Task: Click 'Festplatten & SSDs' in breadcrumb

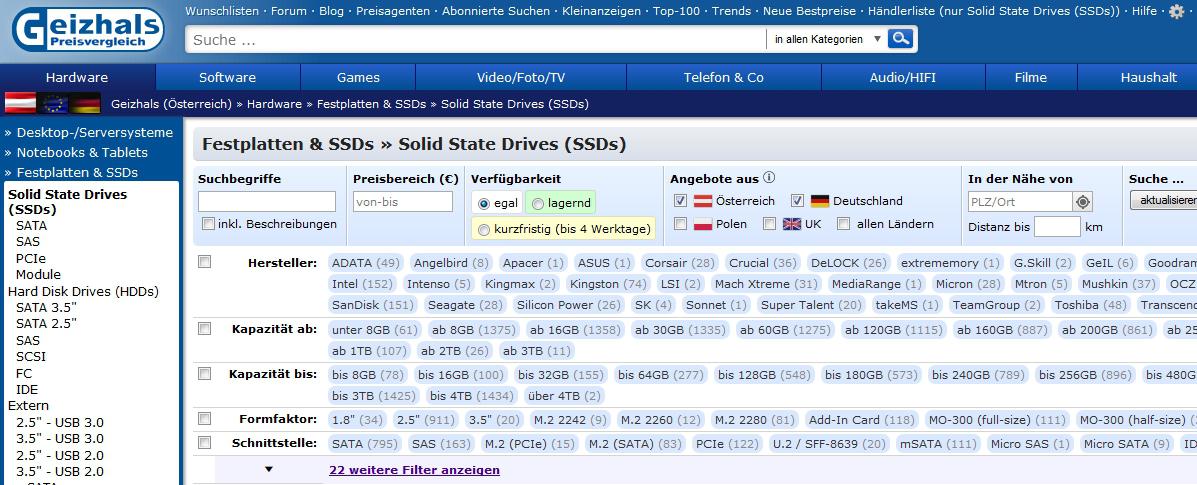Action: (x=372, y=104)
